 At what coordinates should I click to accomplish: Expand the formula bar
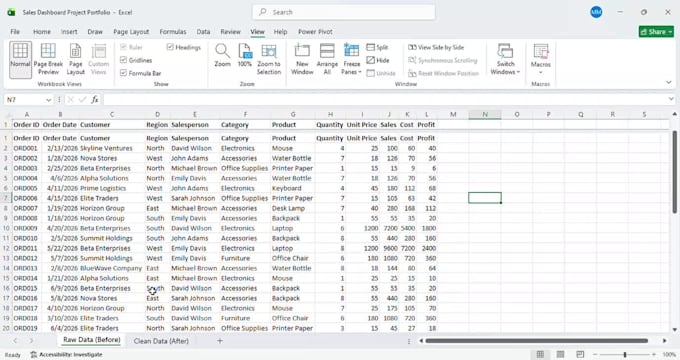(671, 99)
